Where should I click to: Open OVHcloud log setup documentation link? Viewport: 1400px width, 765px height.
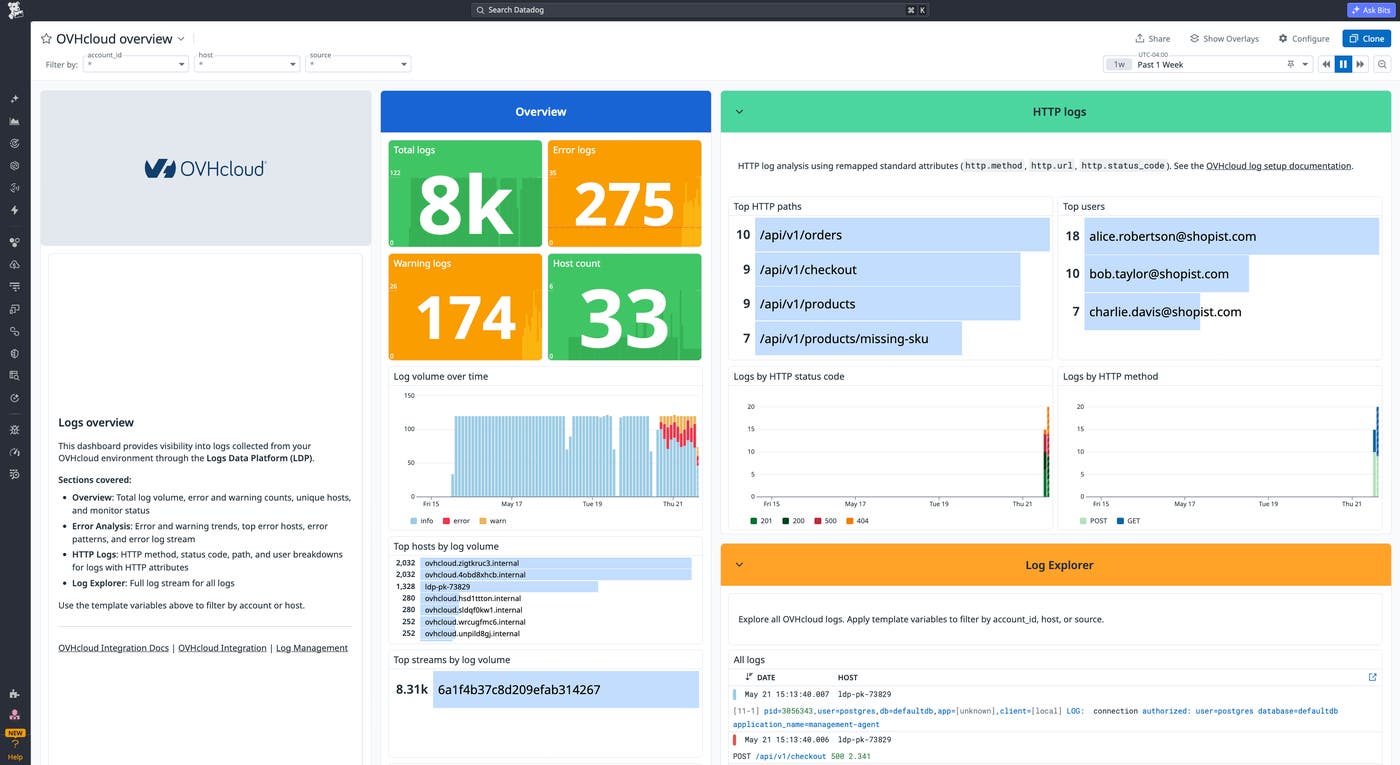pos(1279,166)
